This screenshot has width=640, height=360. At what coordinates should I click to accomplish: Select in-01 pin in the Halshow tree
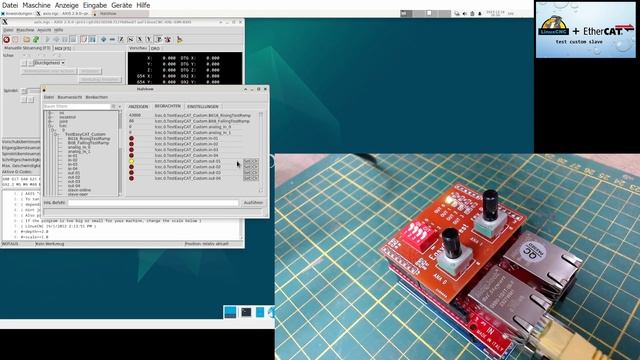point(73,156)
